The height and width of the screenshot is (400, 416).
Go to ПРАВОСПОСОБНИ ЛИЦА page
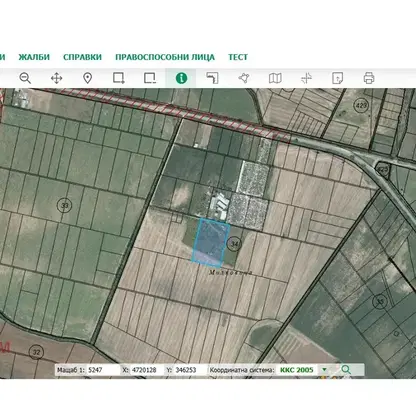click(x=165, y=57)
